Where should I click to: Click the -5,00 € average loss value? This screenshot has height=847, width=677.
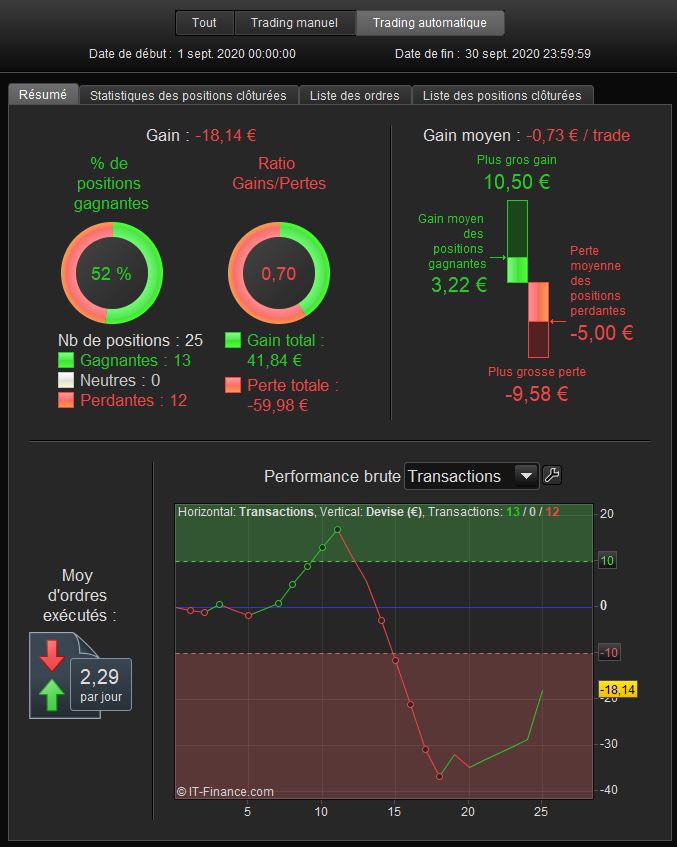coord(601,333)
